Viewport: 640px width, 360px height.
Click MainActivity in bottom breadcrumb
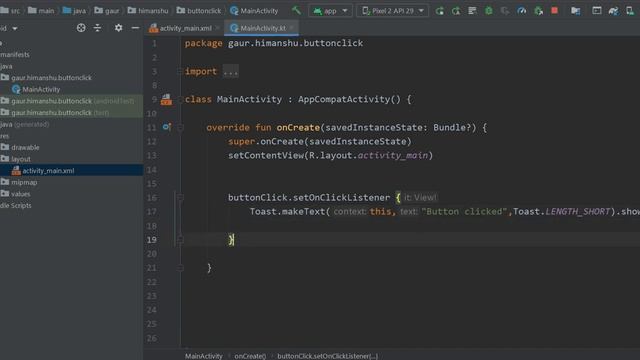[x=204, y=356]
